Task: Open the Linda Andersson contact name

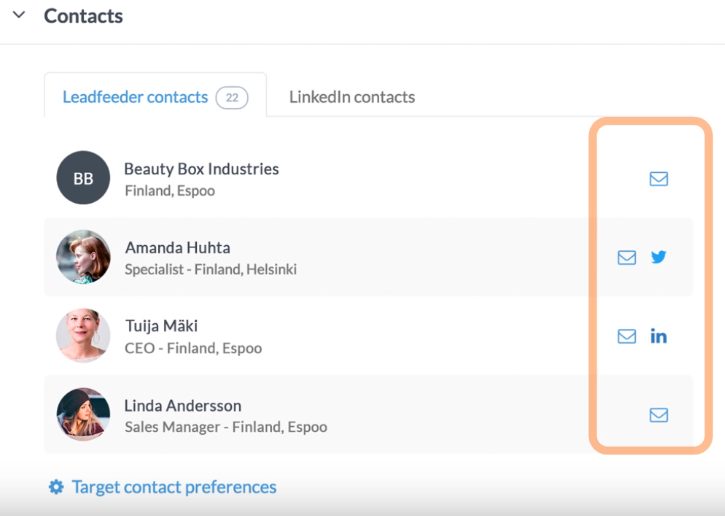Action: pos(182,405)
